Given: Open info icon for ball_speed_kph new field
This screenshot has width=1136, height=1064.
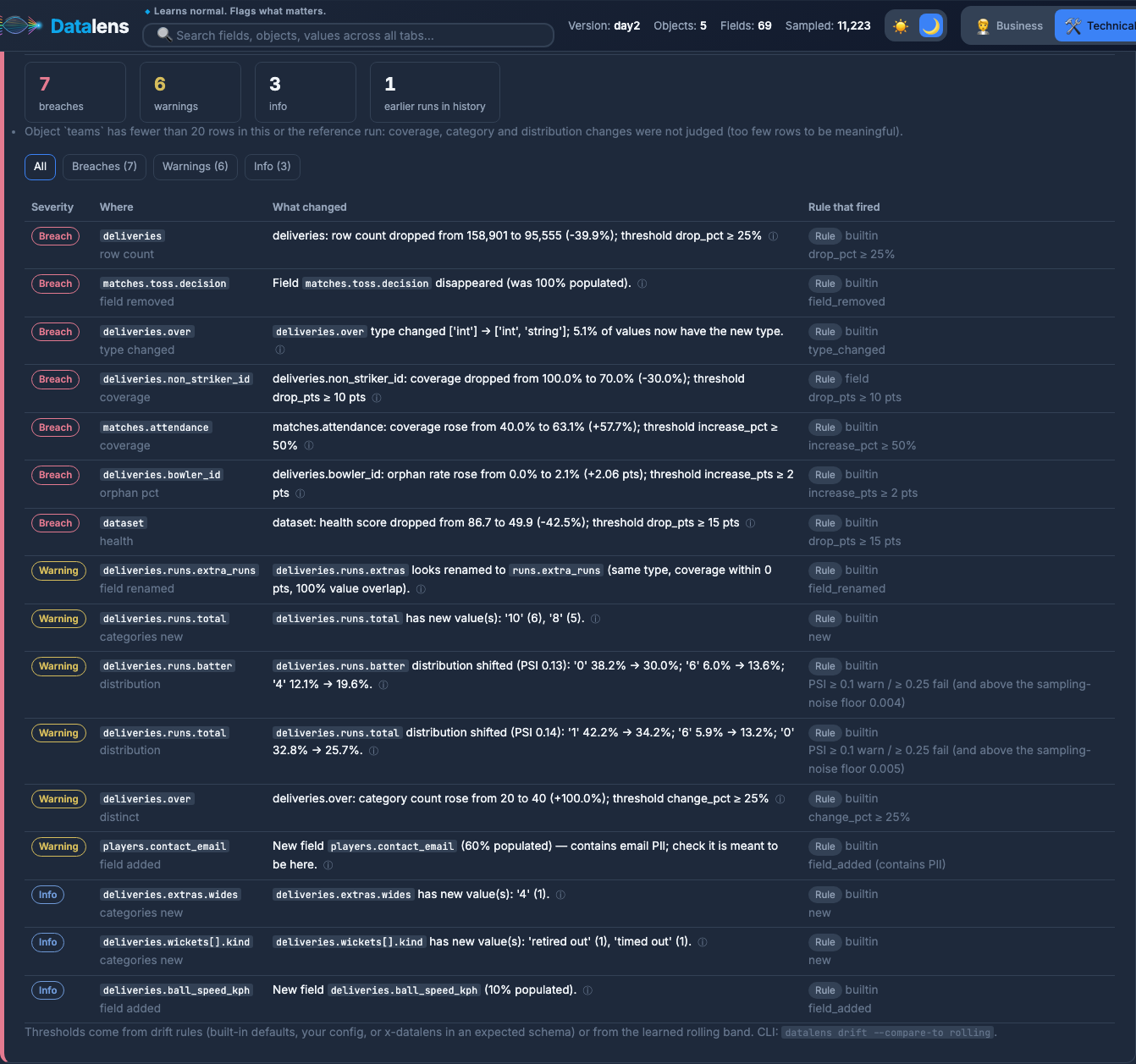Looking at the screenshot, I should coord(588,990).
